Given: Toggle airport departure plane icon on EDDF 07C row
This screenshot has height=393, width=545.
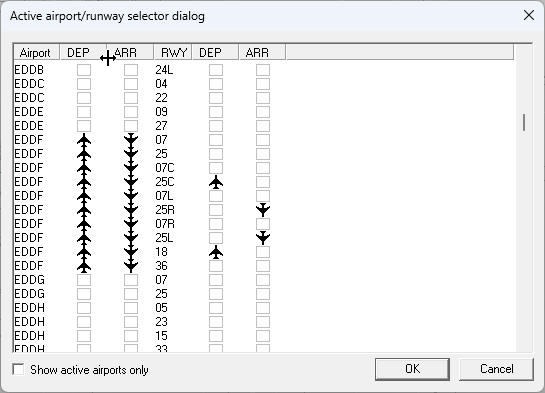Looking at the screenshot, I should [x=84, y=168].
